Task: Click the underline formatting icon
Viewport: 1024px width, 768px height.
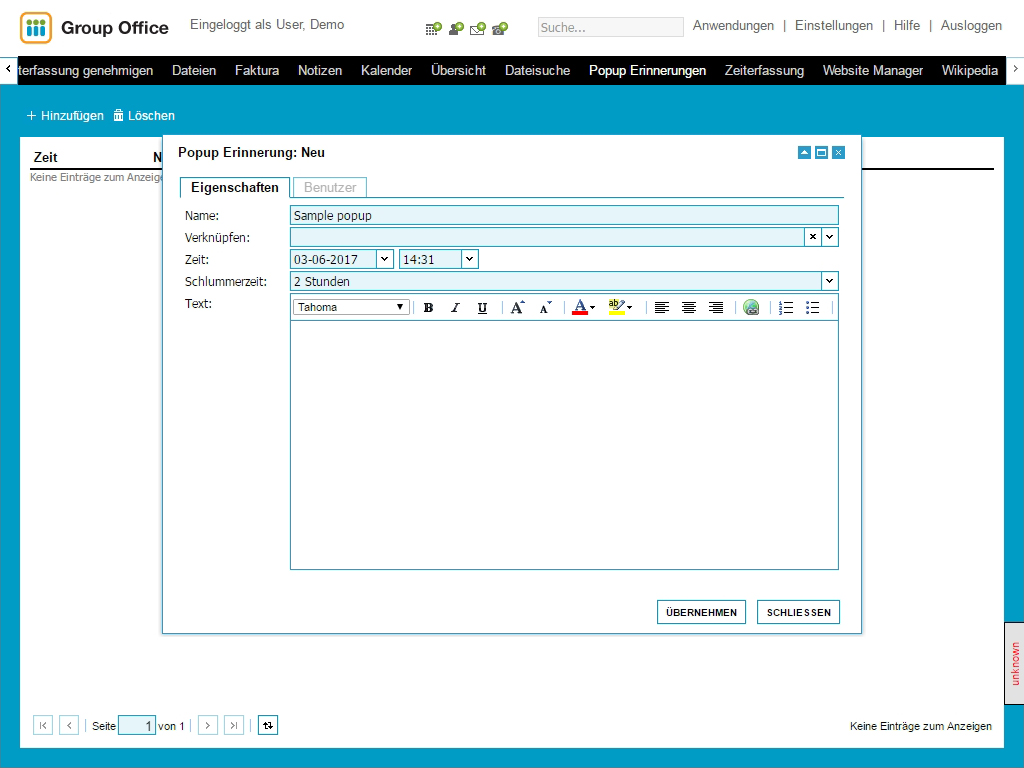Action: click(482, 308)
